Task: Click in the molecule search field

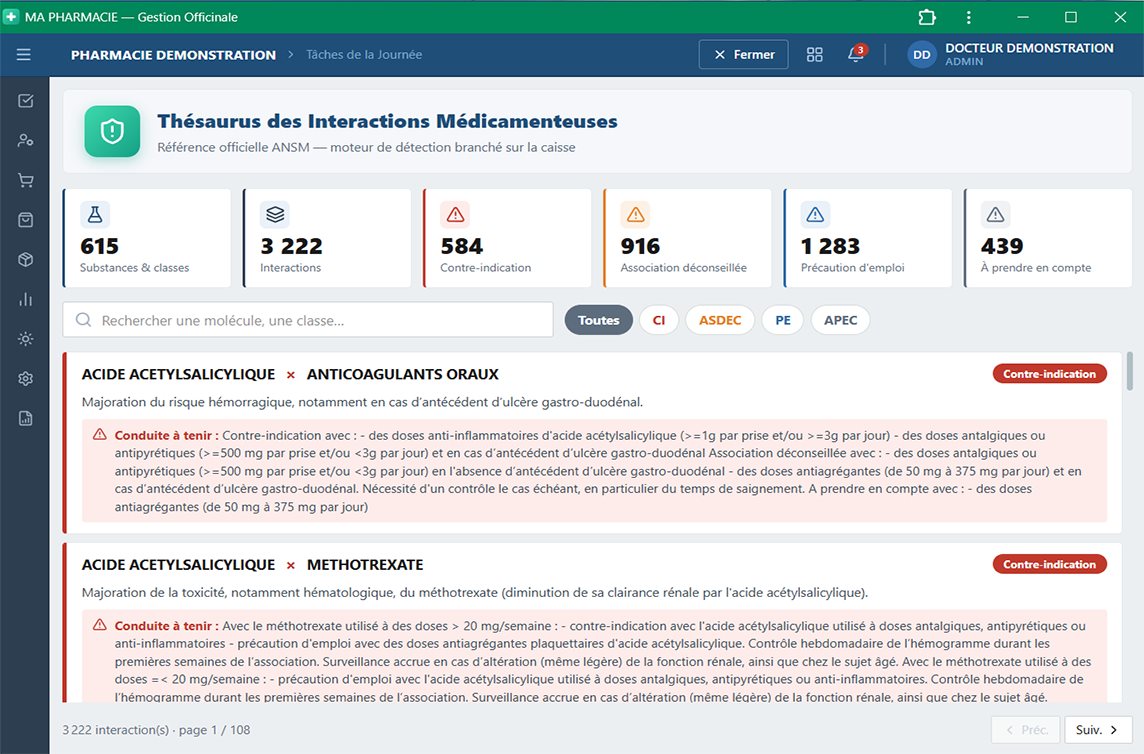Action: [308, 320]
